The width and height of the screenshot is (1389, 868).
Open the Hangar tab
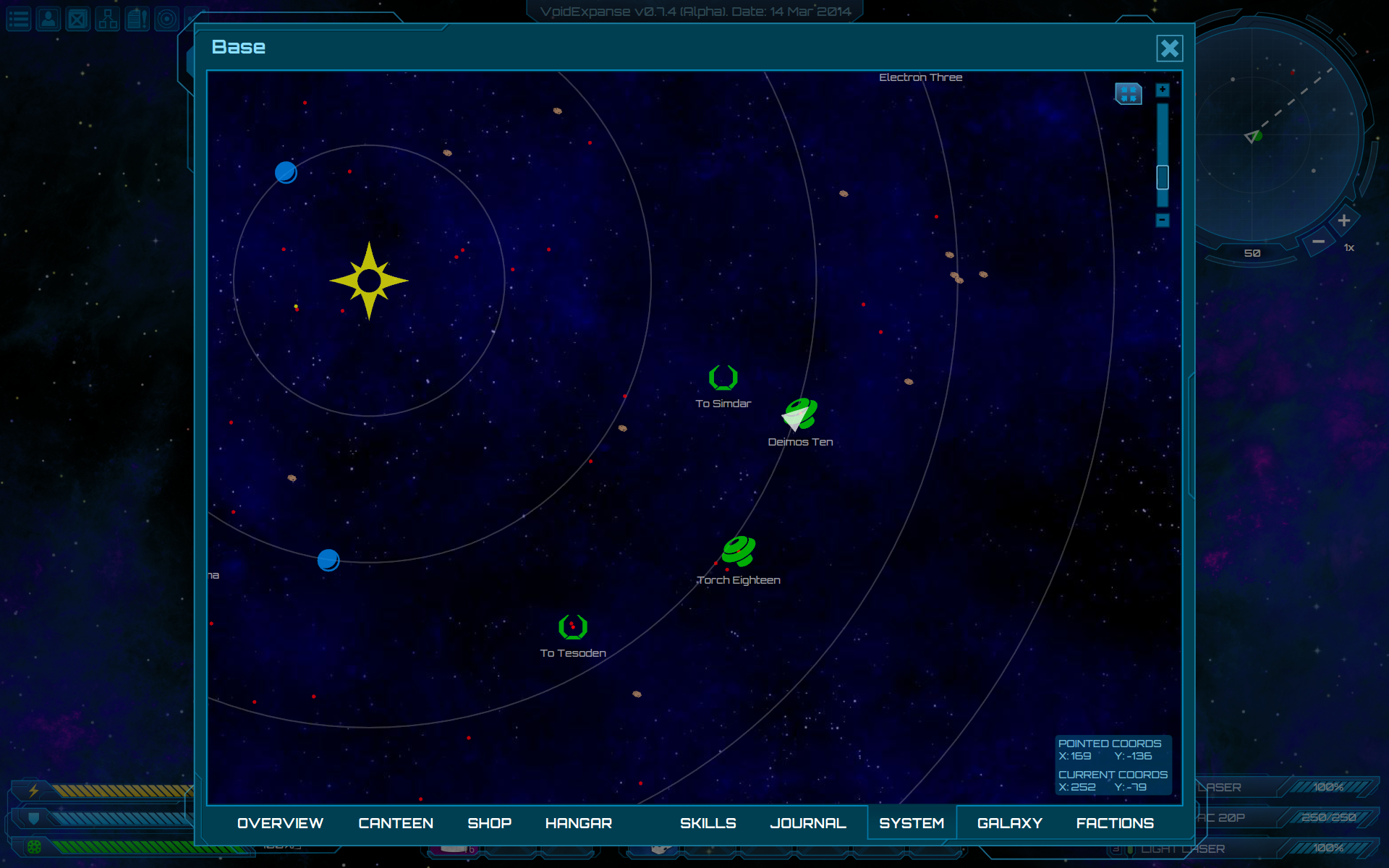[579, 823]
